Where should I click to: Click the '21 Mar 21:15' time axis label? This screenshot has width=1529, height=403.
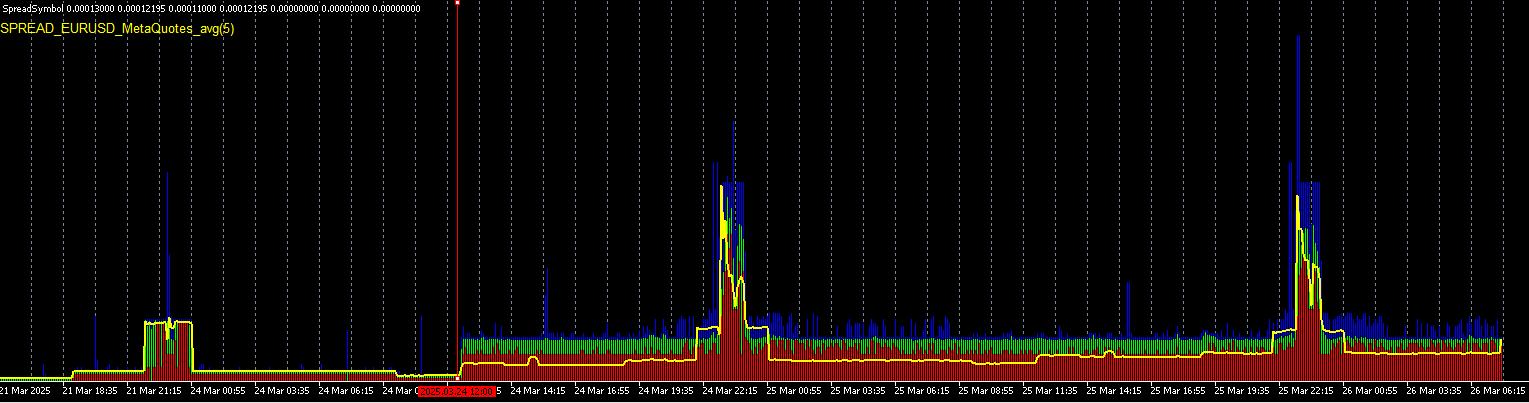[154, 391]
